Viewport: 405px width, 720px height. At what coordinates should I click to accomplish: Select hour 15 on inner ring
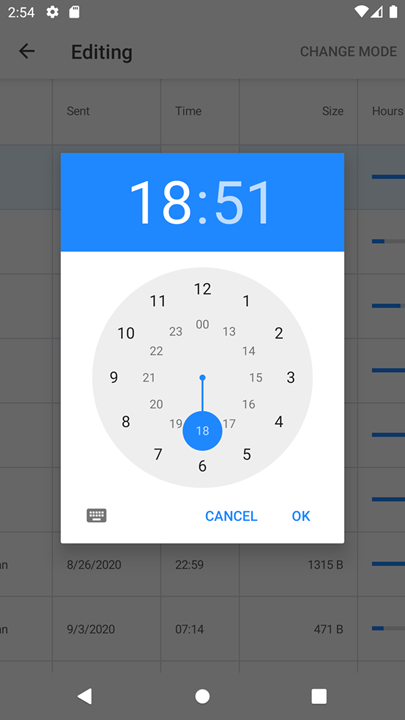pos(256,377)
